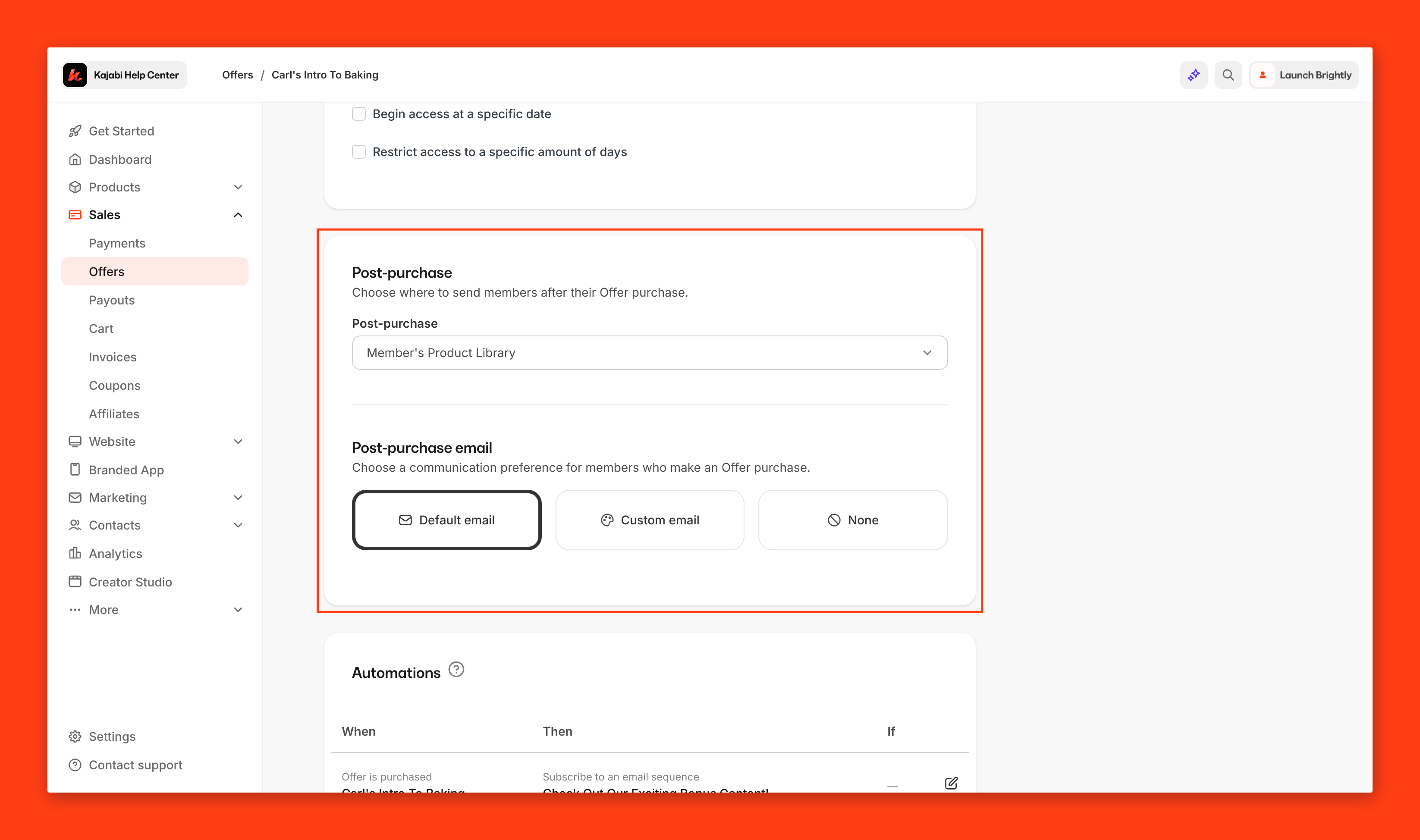The width and height of the screenshot is (1420, 840).
Task: Open the Member's Product Library dropdown
Action: [x=650, y=353]
